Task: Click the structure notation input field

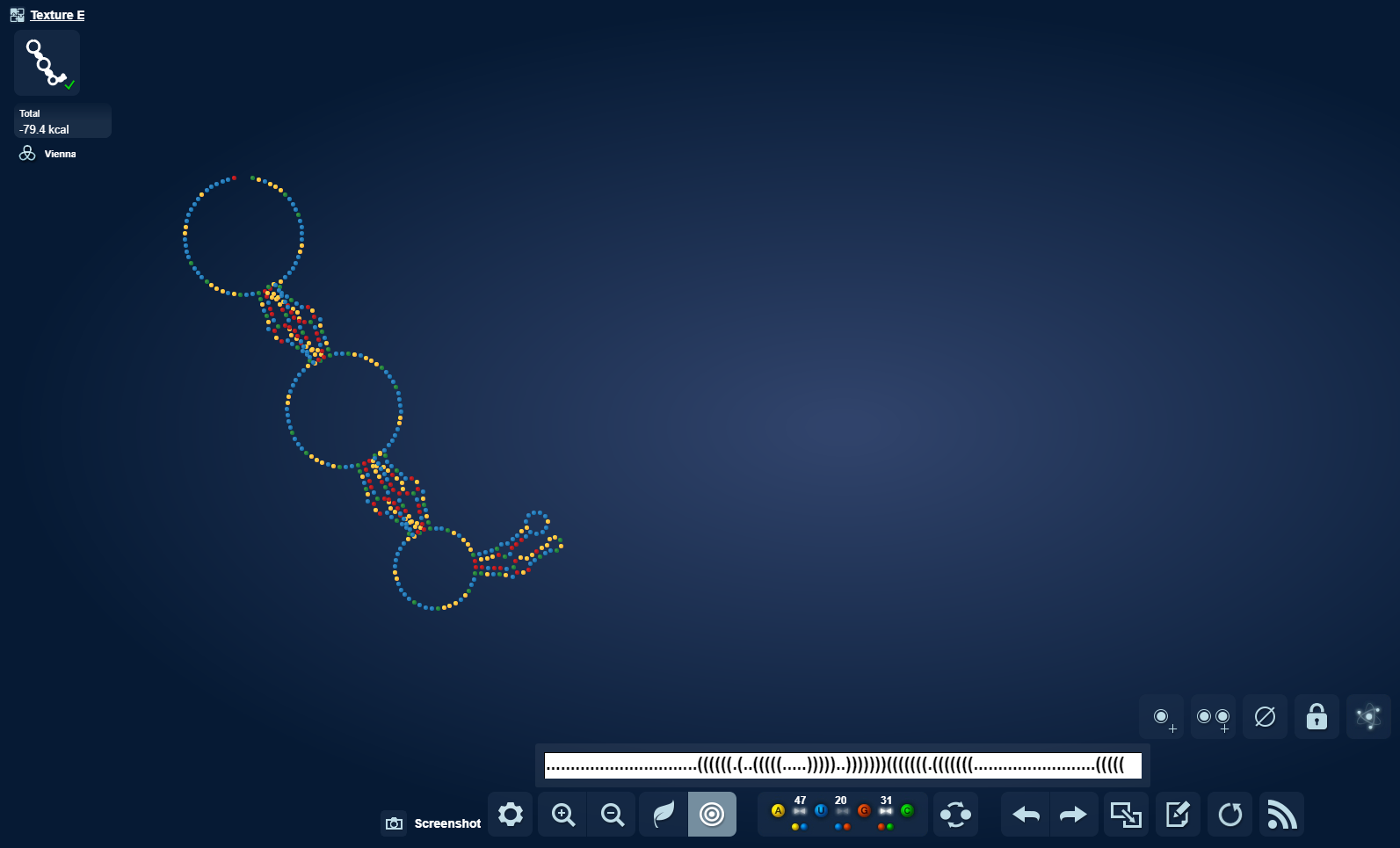Action: (842, 765)
